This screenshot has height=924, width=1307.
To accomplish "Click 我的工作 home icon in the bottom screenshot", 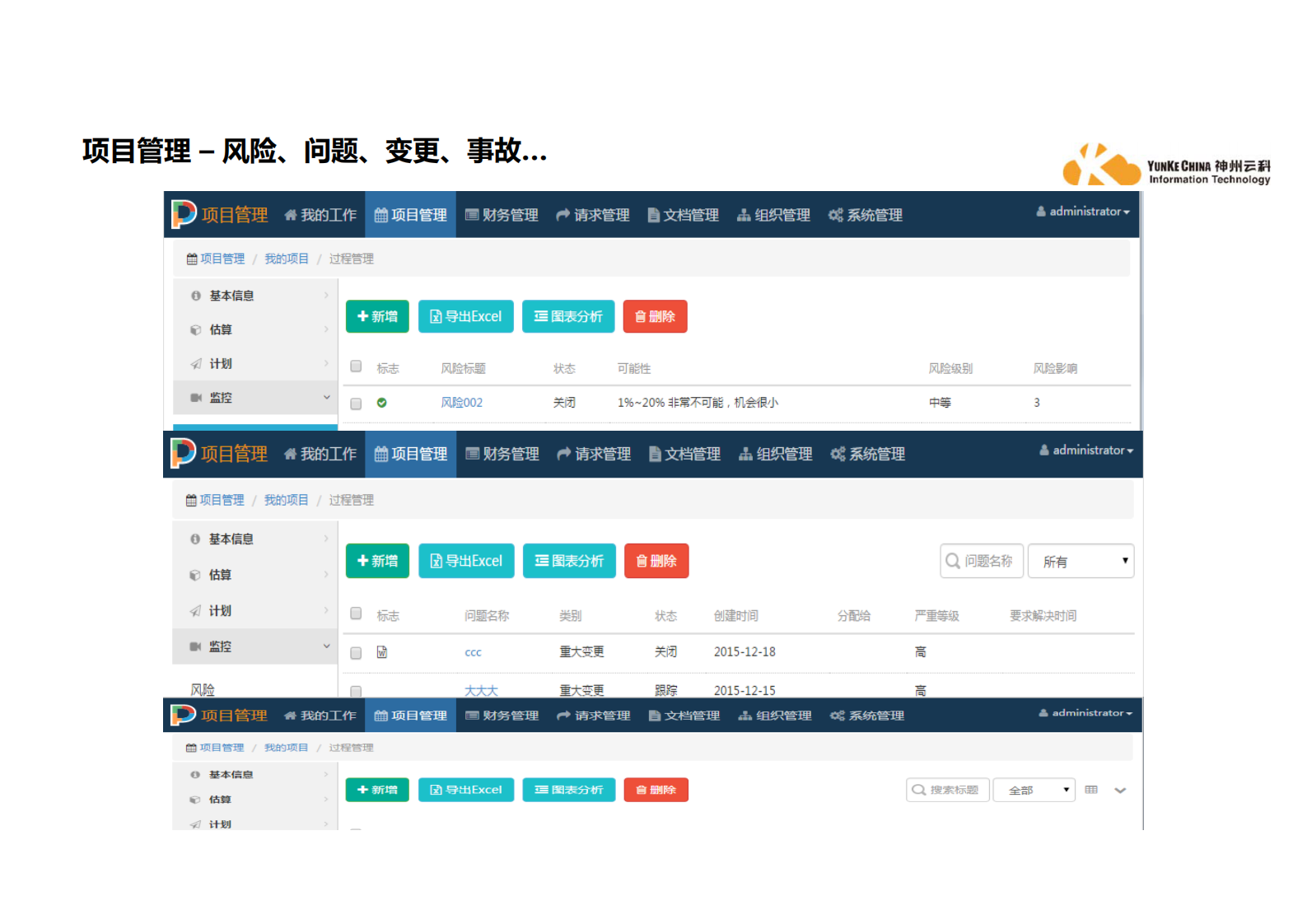I will click(x=290, y=716).
